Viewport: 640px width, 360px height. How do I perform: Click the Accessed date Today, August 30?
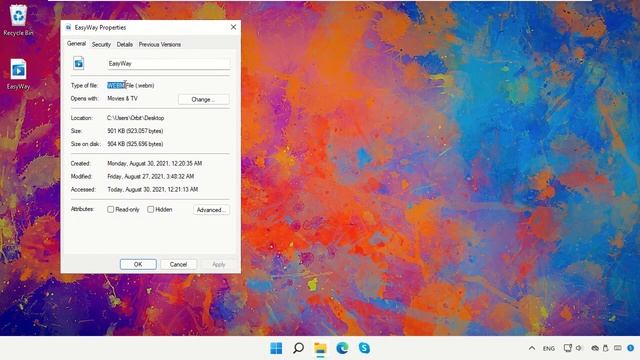tap(153, 189)
